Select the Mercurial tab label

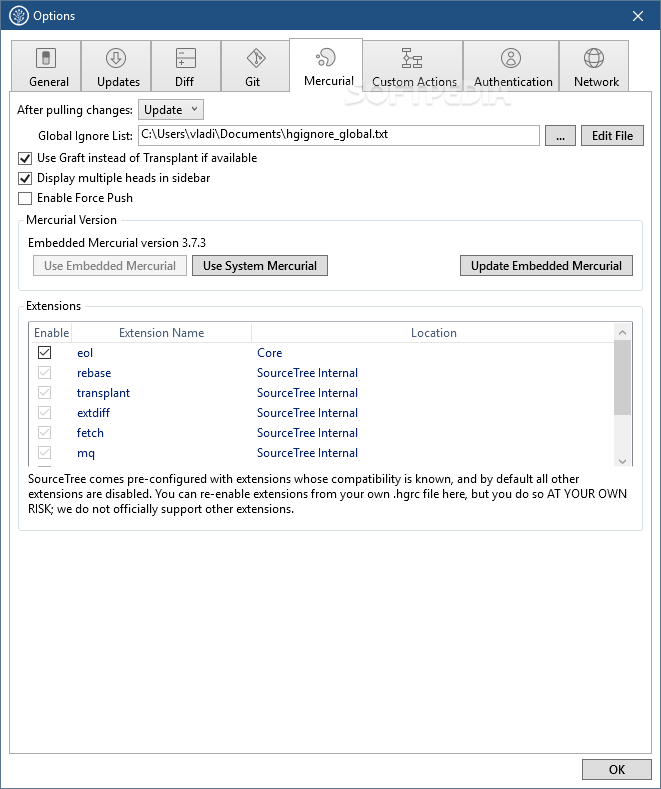[x=329, y=81]
